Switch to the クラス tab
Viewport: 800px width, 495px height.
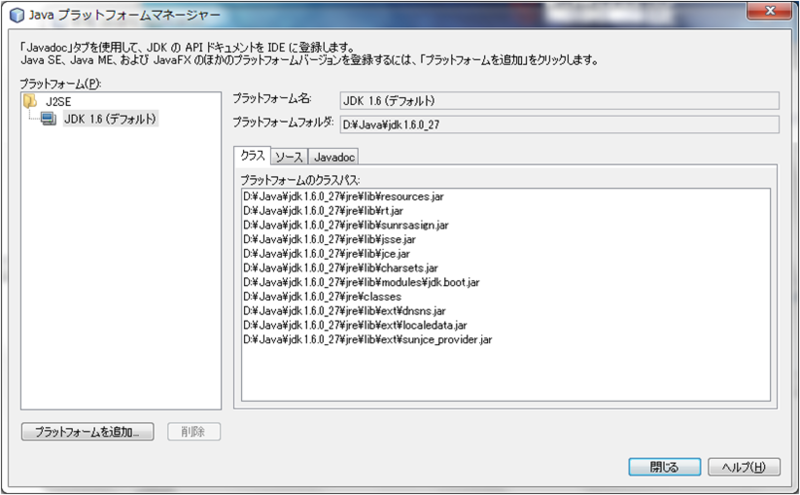(x=253, y=156)
